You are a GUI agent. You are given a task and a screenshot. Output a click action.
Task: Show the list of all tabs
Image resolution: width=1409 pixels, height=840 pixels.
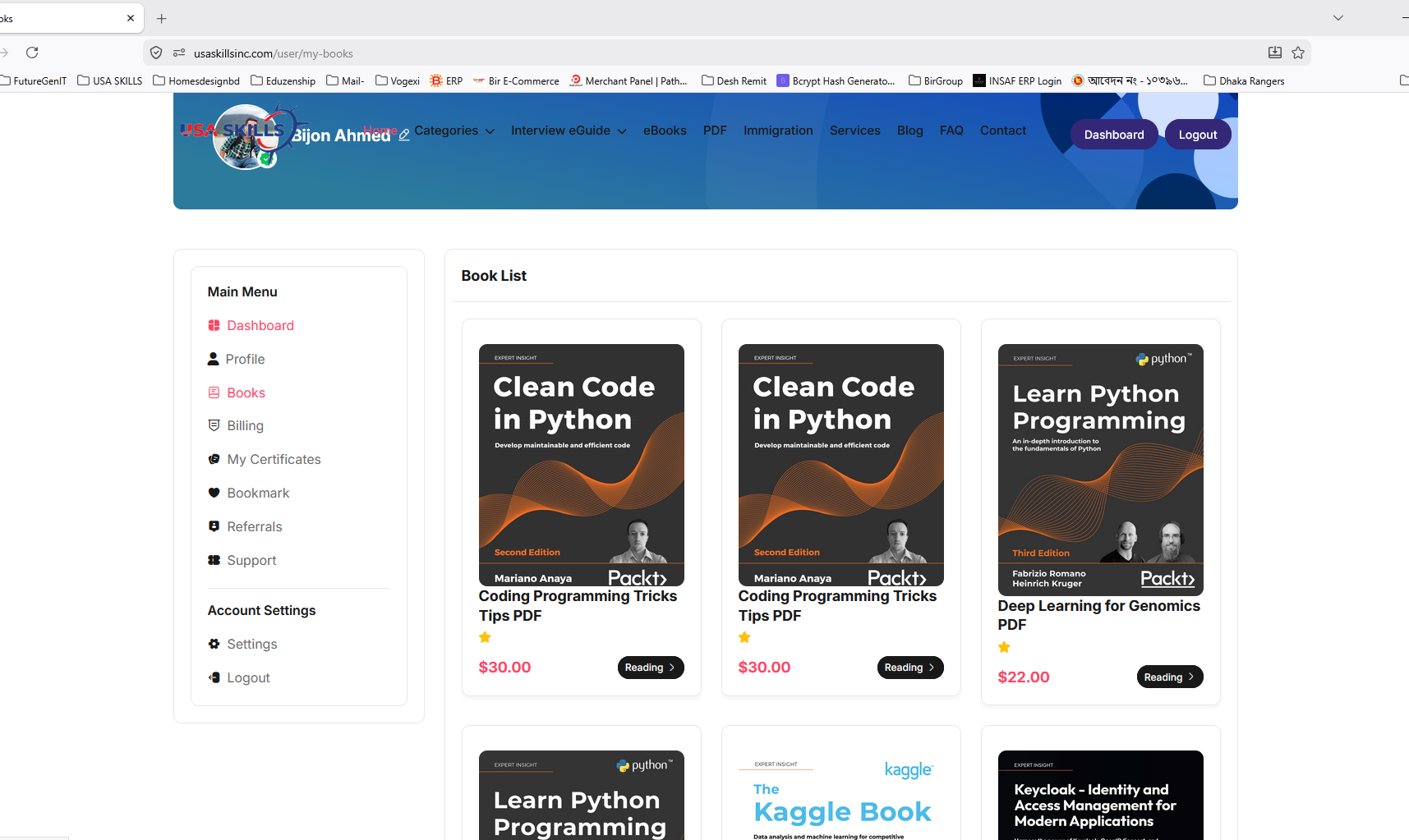point(1338,18)
